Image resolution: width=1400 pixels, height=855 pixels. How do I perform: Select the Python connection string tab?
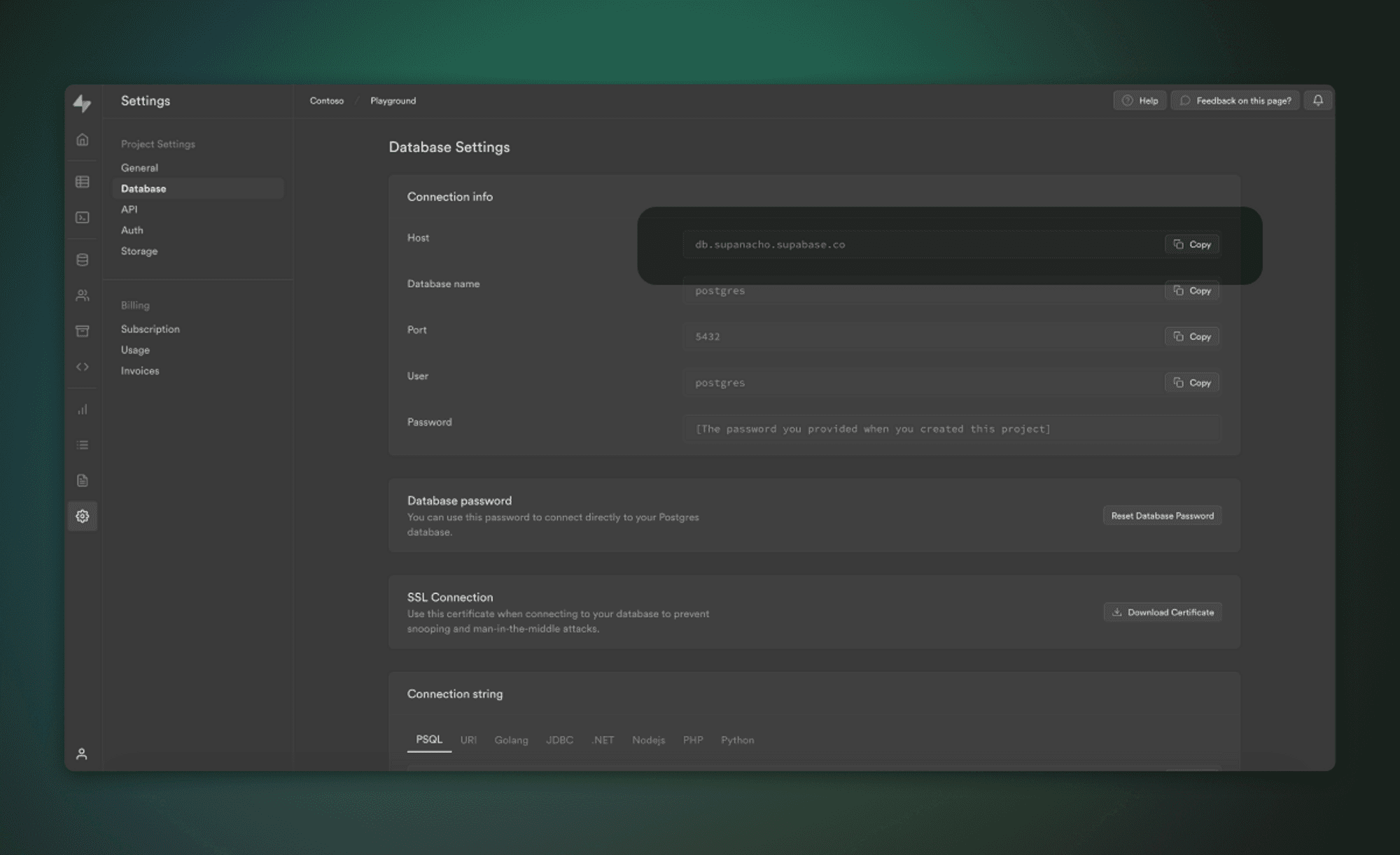pos(737,740)
